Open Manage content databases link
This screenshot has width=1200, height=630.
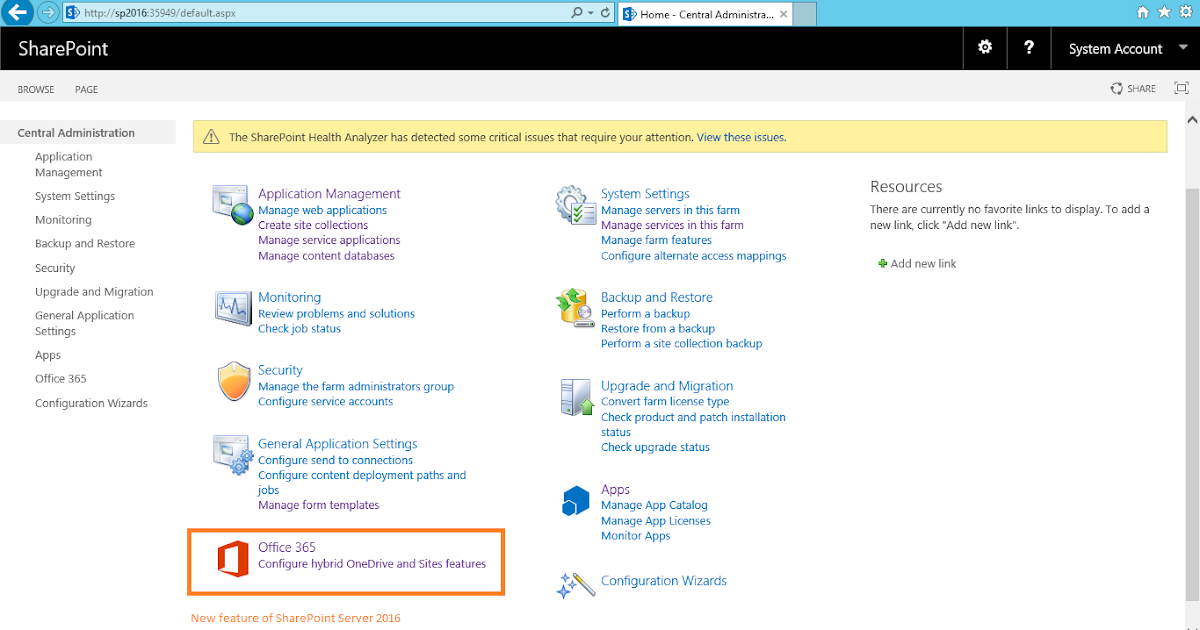click(326, 256)
